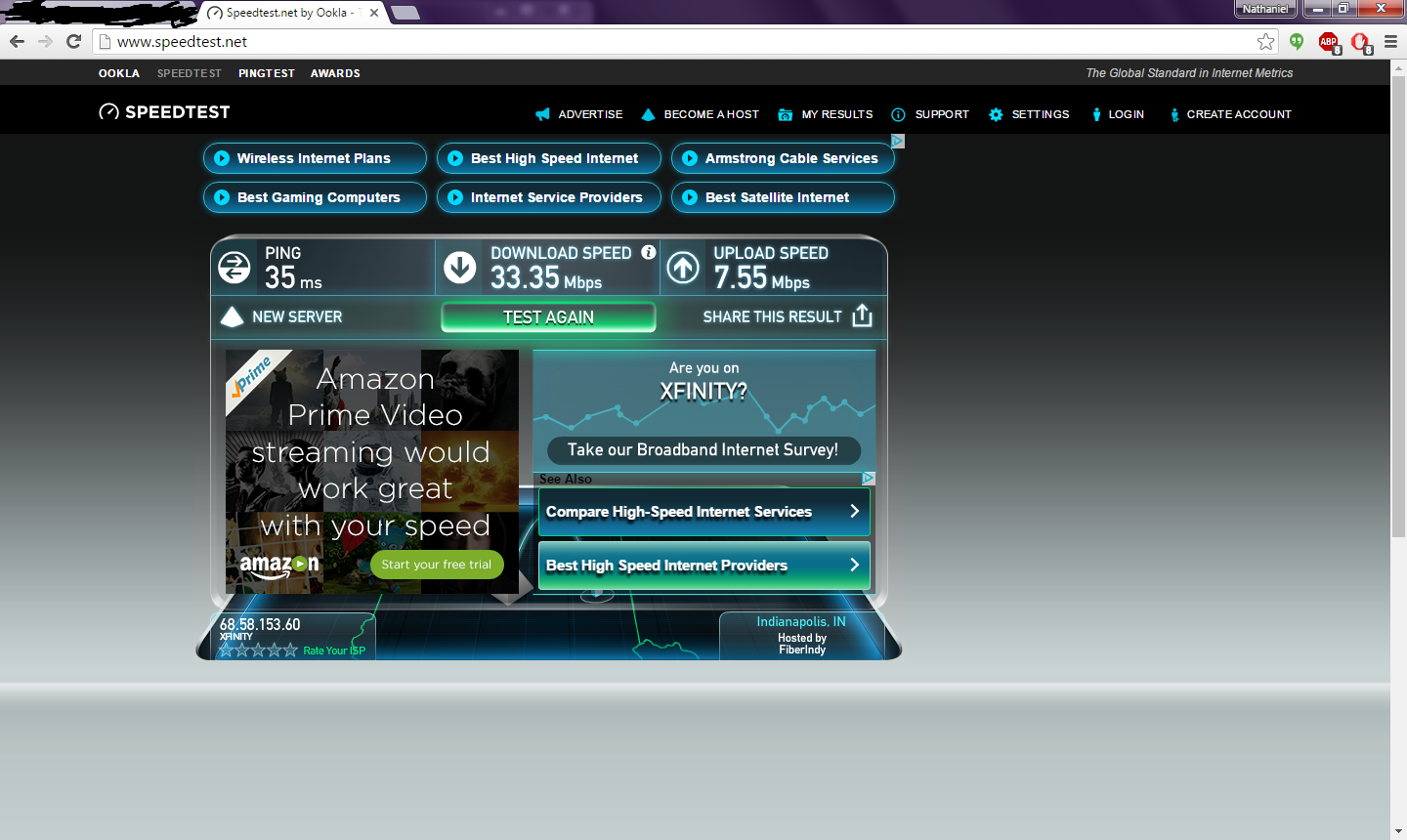Open the SUPPORT page
Screen dimensions: 1407x840
pyautogui.click(x=942, y=114)
